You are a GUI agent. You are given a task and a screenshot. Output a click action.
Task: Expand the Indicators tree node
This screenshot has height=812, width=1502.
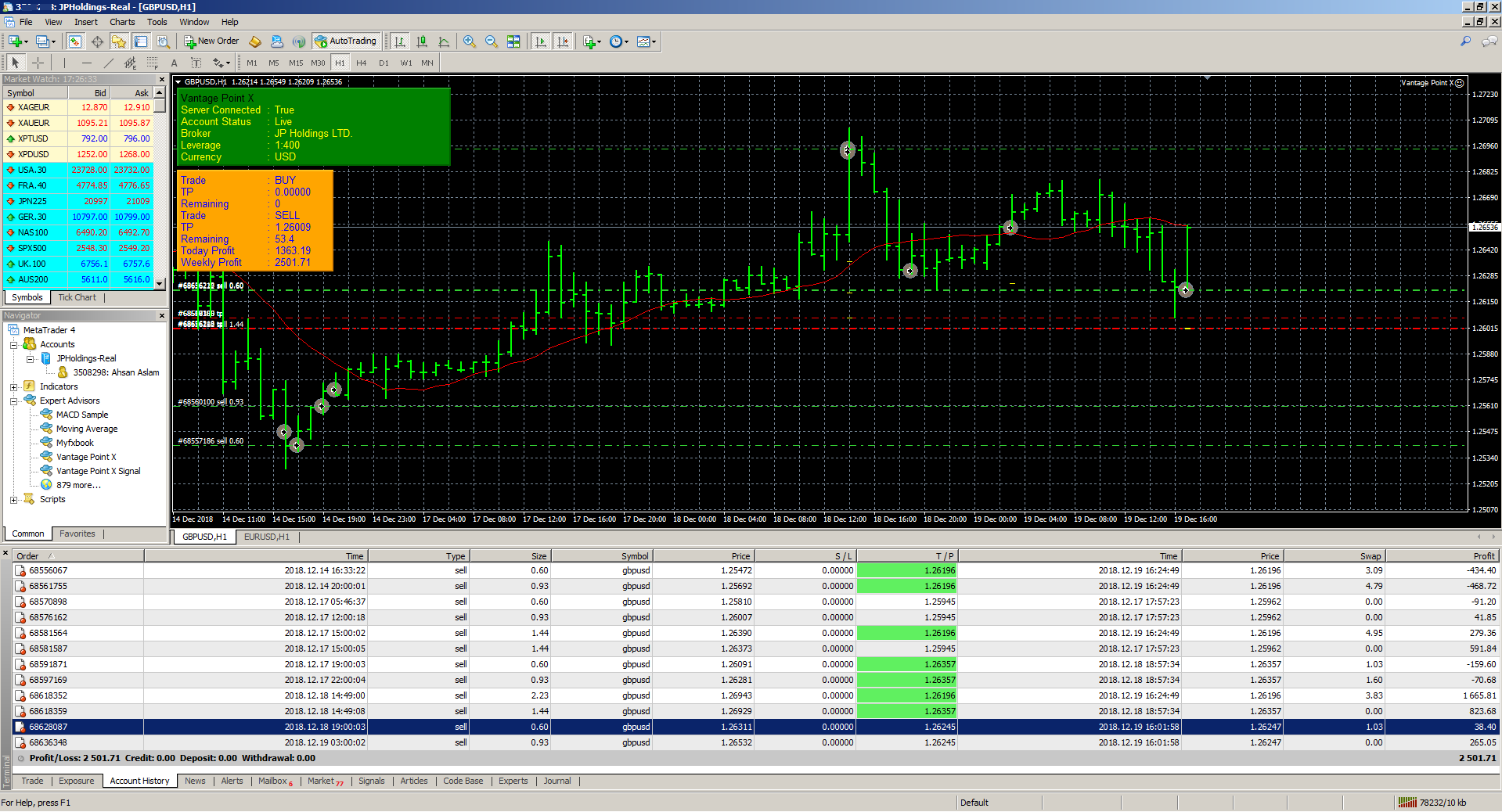(13, 387)
